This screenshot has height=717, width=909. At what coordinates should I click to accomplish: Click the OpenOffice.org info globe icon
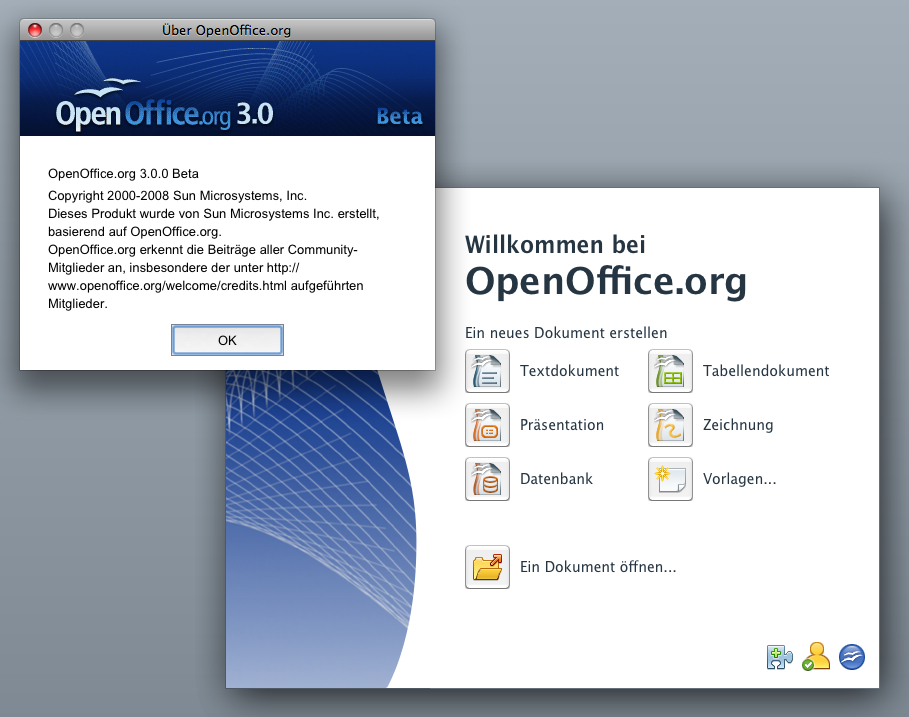[852, 657]
